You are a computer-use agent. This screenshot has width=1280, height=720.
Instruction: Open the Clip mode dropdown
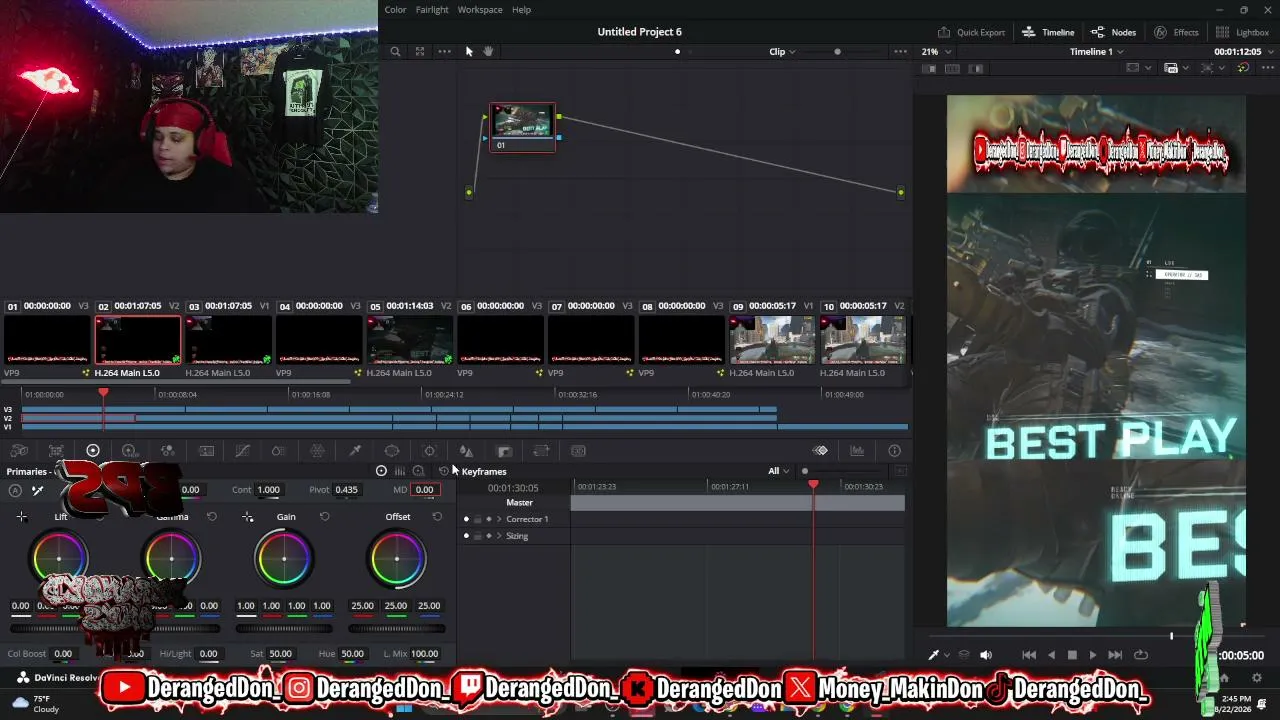[782, 52]
